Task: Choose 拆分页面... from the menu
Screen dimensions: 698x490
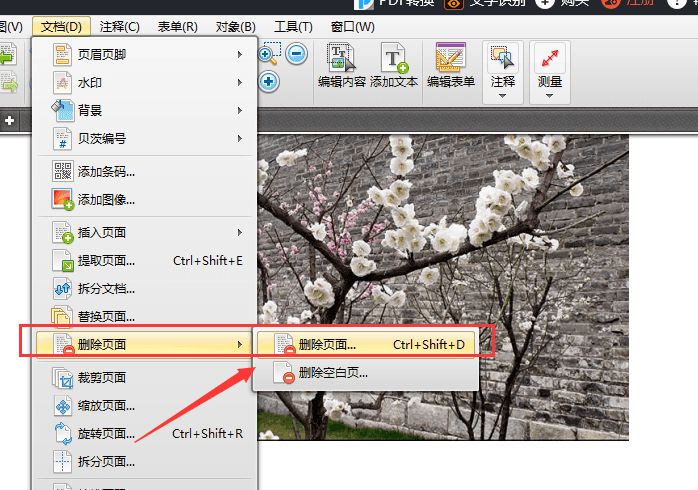Action: tap(145, 462)
